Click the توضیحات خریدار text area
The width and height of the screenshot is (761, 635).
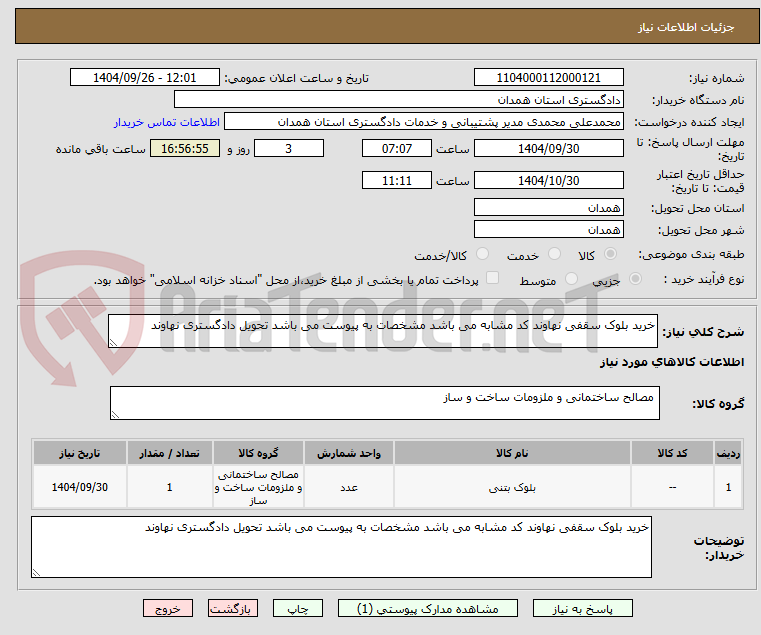341,547
